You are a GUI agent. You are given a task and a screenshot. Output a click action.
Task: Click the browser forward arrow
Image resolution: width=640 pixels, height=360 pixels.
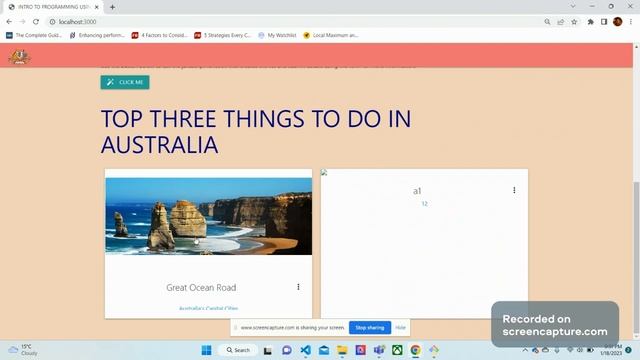[x=22, y=22]
